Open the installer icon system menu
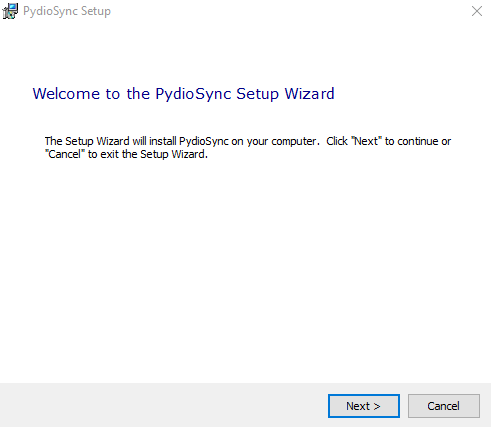 coord(10,11)
